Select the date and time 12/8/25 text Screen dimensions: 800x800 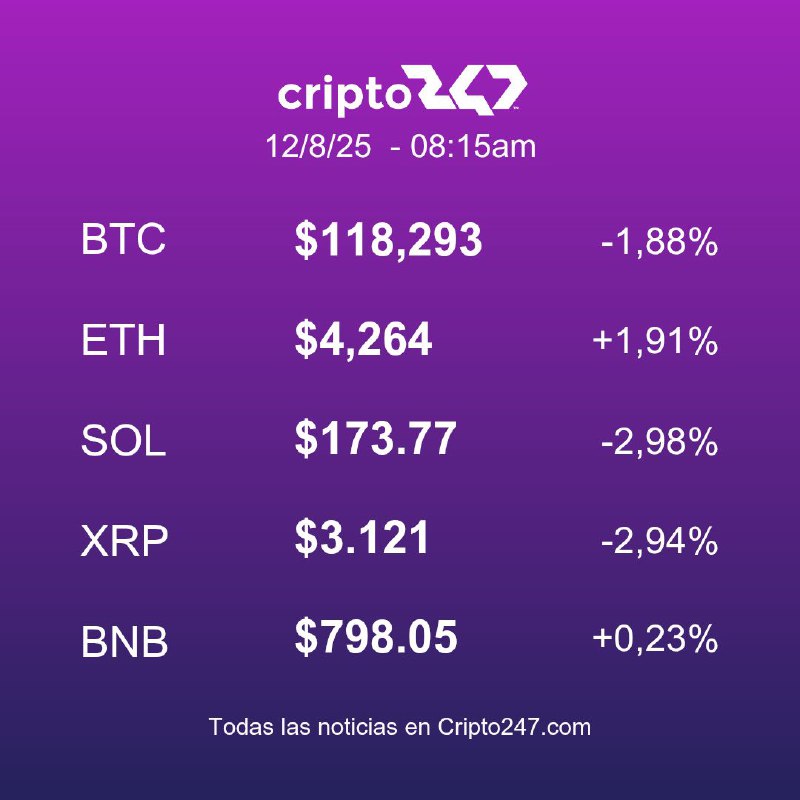(x=318, y=146)
